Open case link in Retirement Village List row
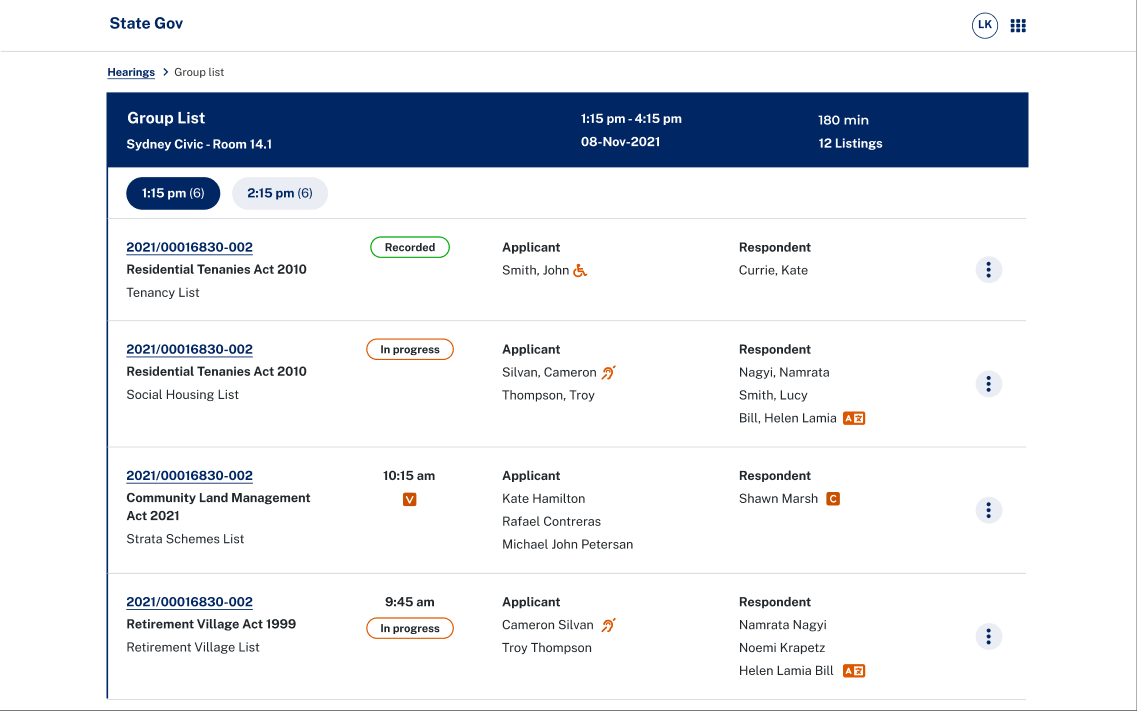 click(x=189, y=602)
